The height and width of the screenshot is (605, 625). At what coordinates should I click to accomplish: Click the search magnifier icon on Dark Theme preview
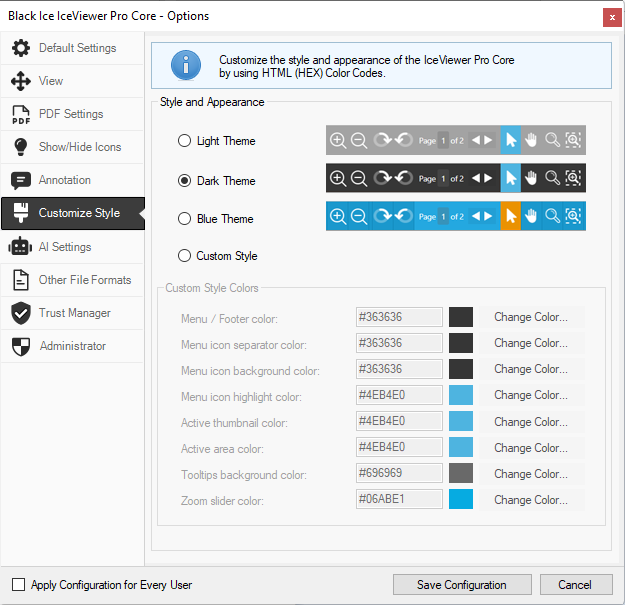pyautogui.click(x=552, y=178)
